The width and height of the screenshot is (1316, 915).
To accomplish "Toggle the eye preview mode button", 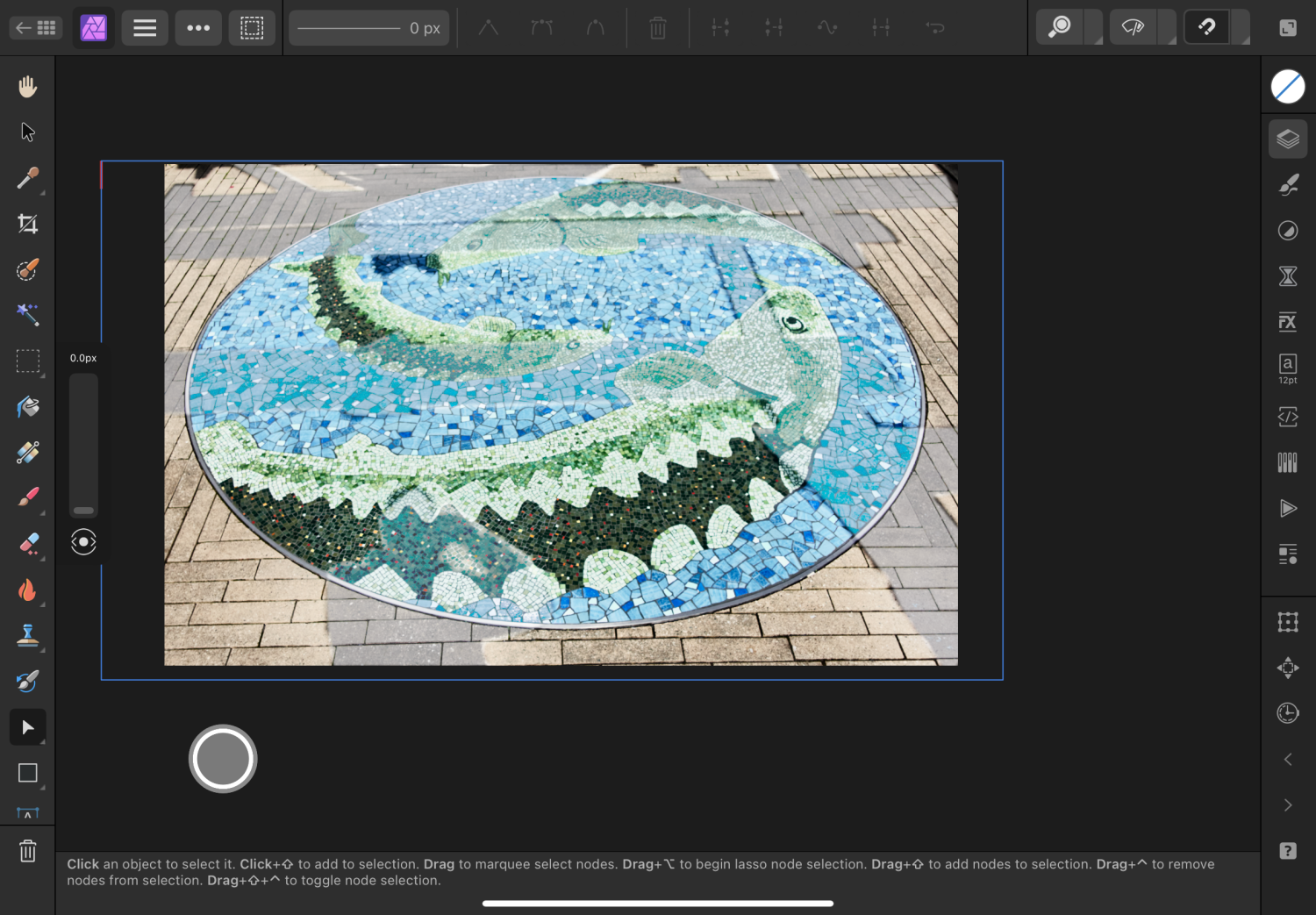I will [x=1133, y=27].
